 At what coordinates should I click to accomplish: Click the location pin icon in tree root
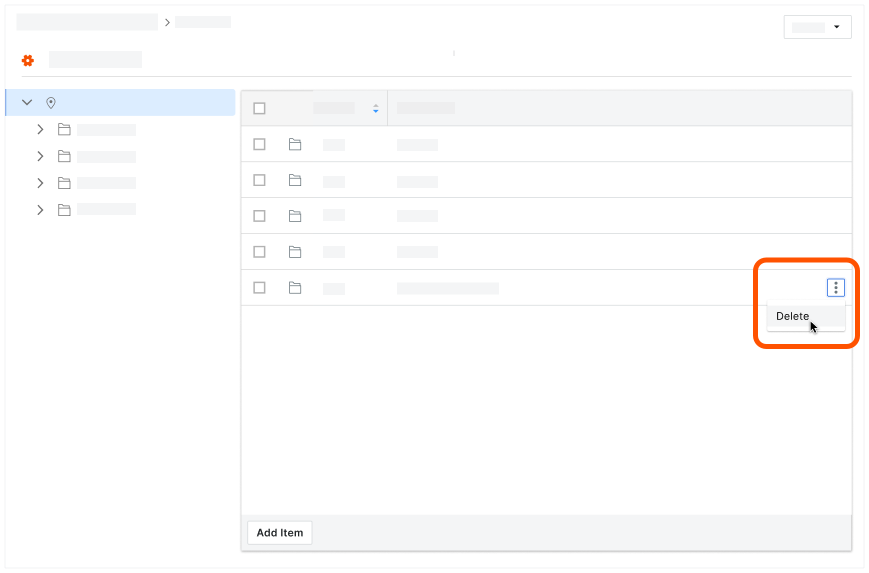(x=51, y=102)
